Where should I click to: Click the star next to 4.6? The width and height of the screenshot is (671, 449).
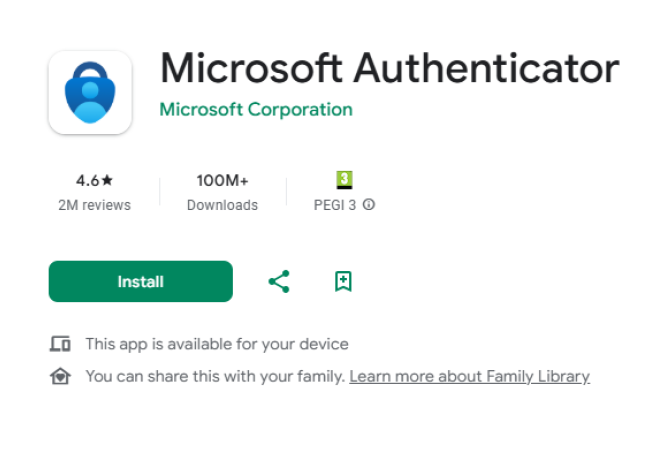pos(108,181)
